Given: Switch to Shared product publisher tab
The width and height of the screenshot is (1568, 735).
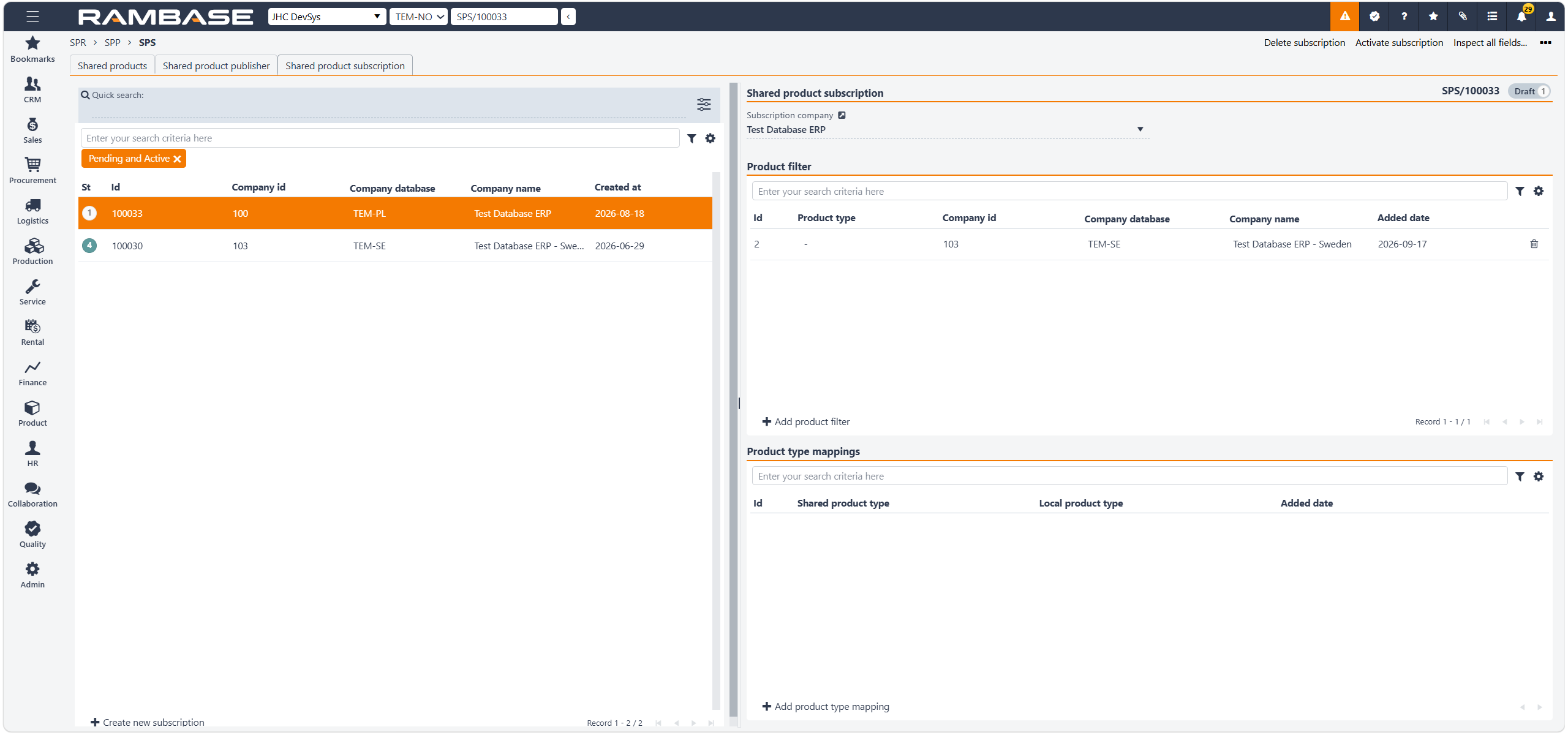Looking at the screenshot, I should [x=216, y=66].
